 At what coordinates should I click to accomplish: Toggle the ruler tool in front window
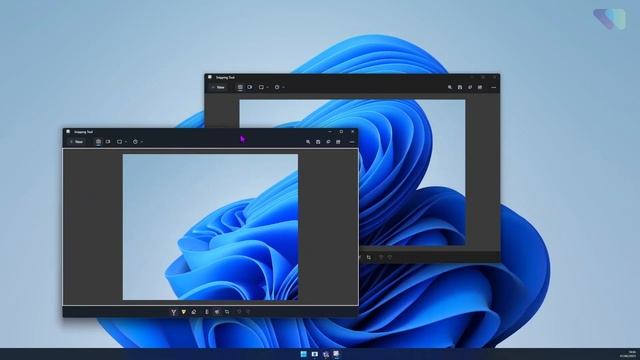tap(207, 312)
